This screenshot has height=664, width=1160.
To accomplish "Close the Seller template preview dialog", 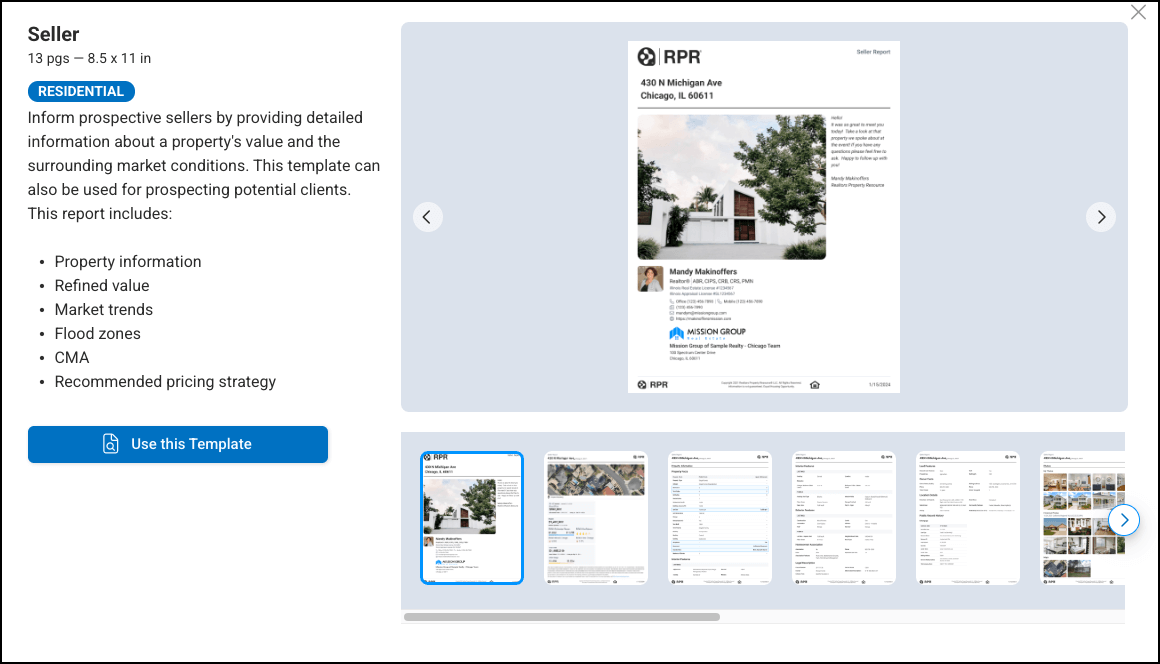I will point(1138,13).
